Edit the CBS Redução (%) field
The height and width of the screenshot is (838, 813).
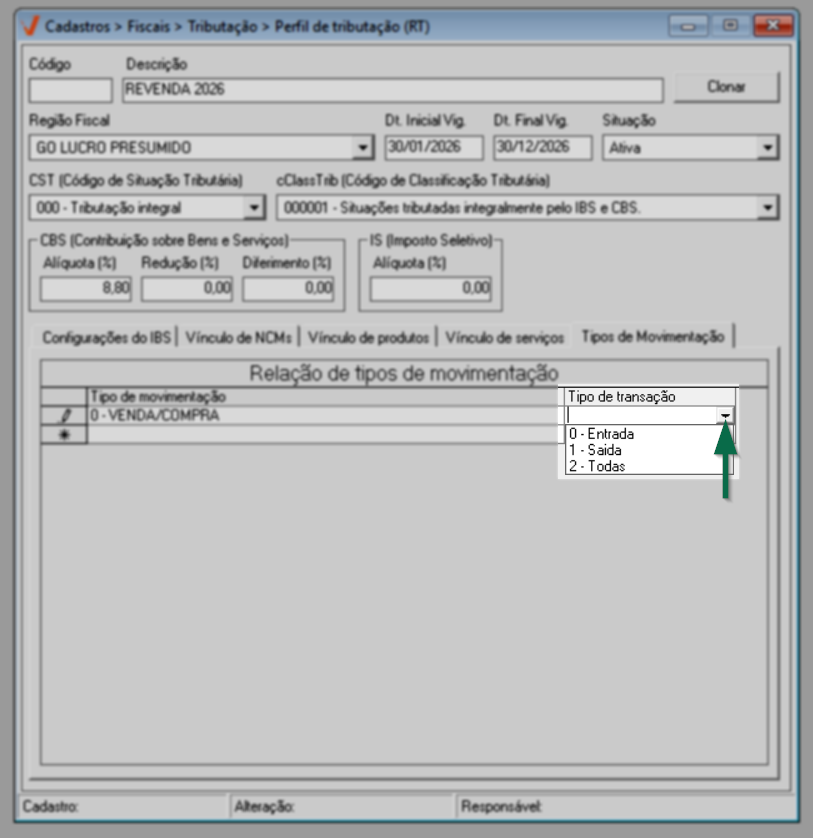[187, 289]
